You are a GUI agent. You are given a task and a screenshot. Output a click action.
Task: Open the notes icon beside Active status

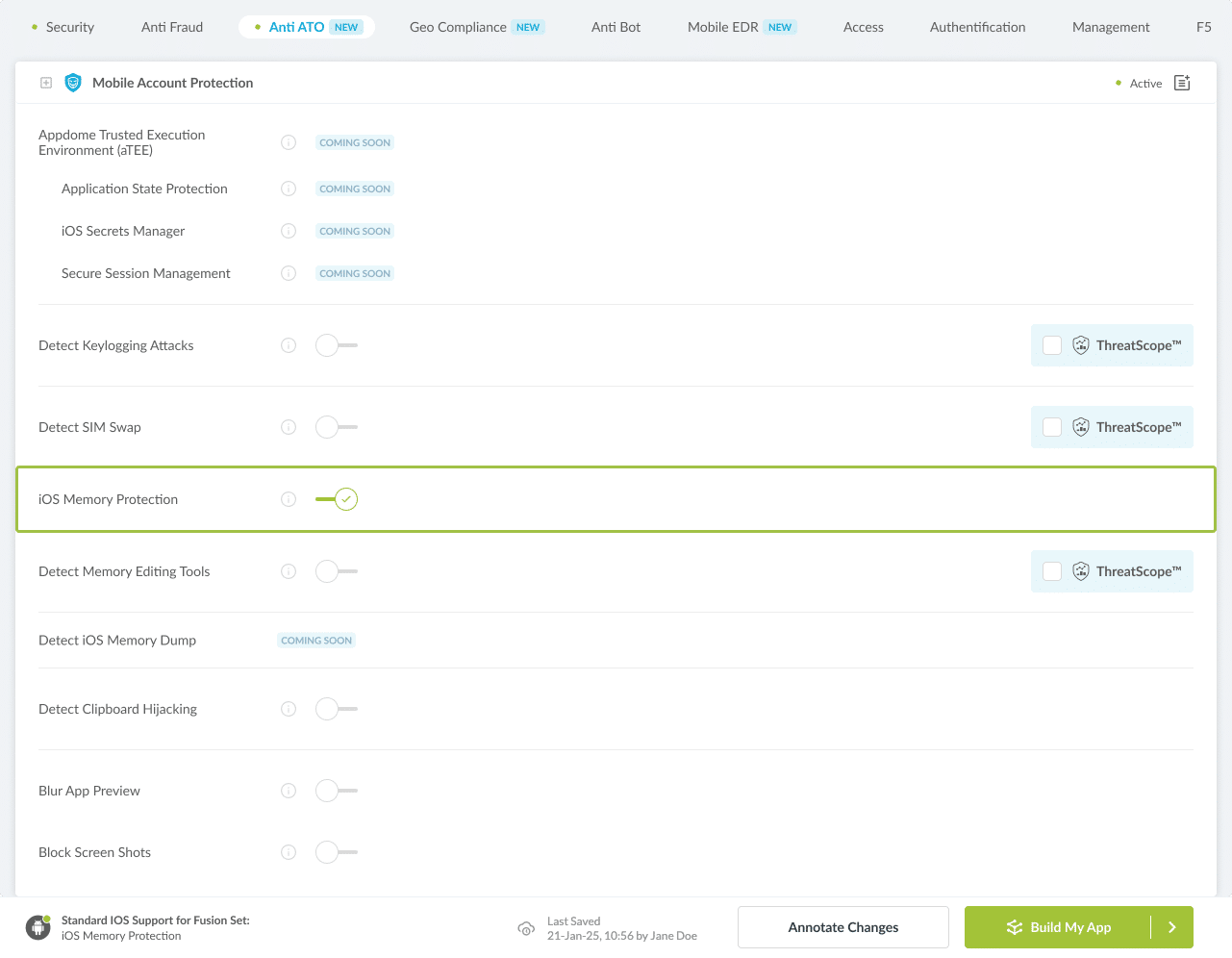(x=1182, y=83)
